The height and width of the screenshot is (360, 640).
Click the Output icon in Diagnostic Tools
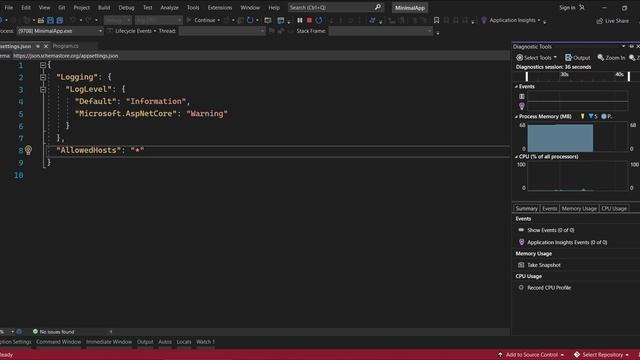click(568, 58)
